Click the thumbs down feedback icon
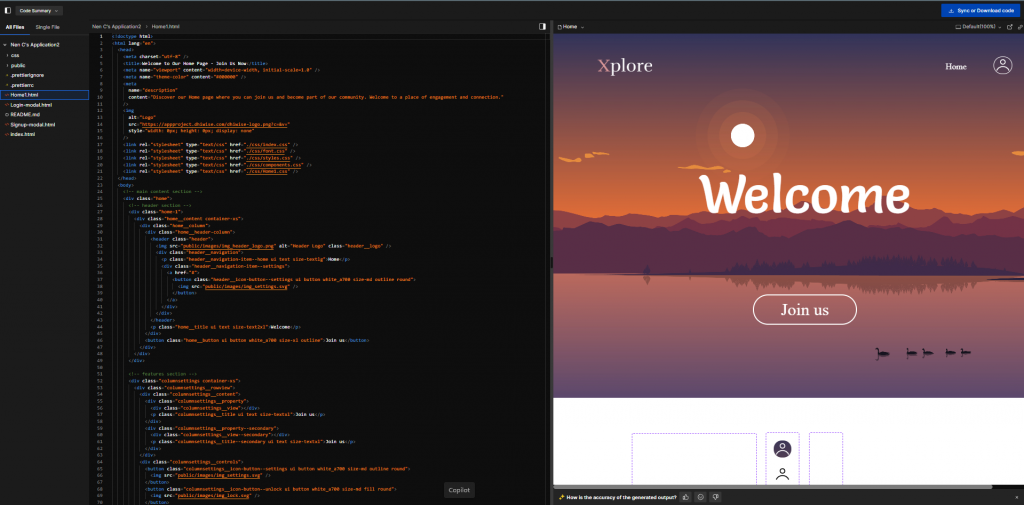The width and height of the screenshot is (1024, 505). [715, 497]
